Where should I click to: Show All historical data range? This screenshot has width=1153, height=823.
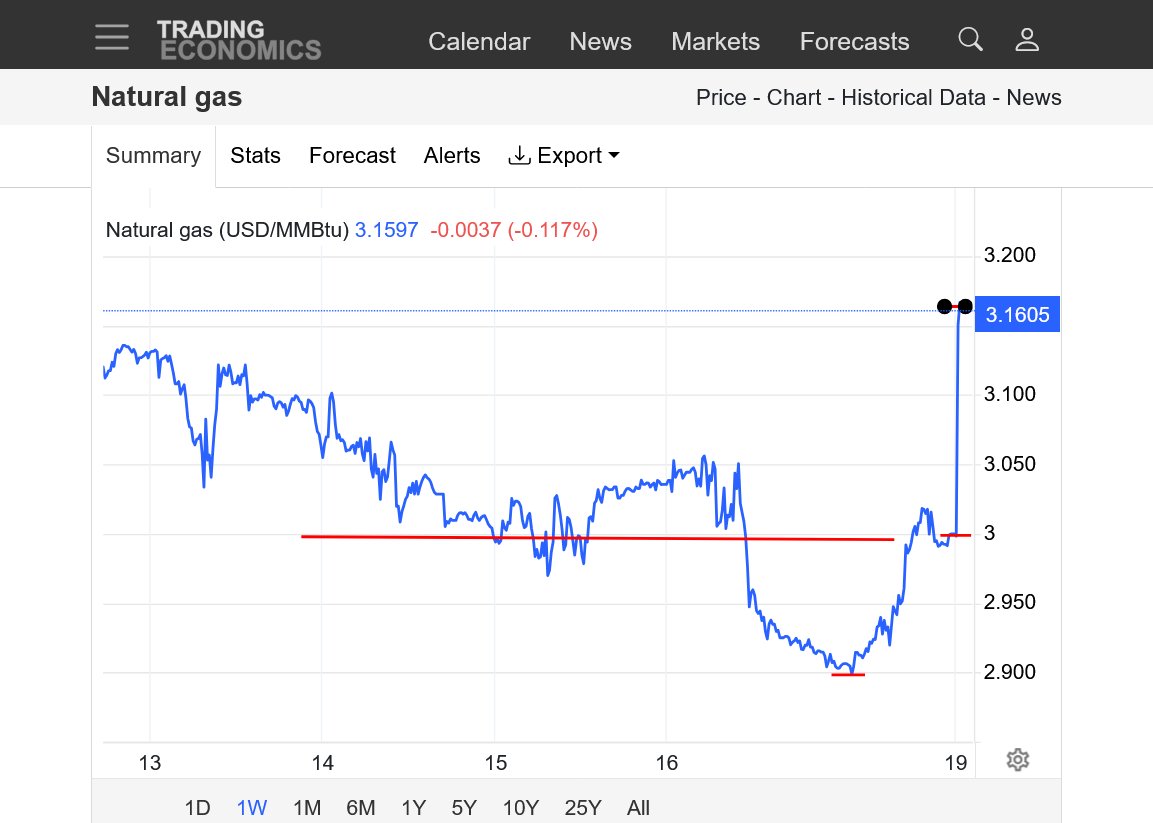point(638,808)
